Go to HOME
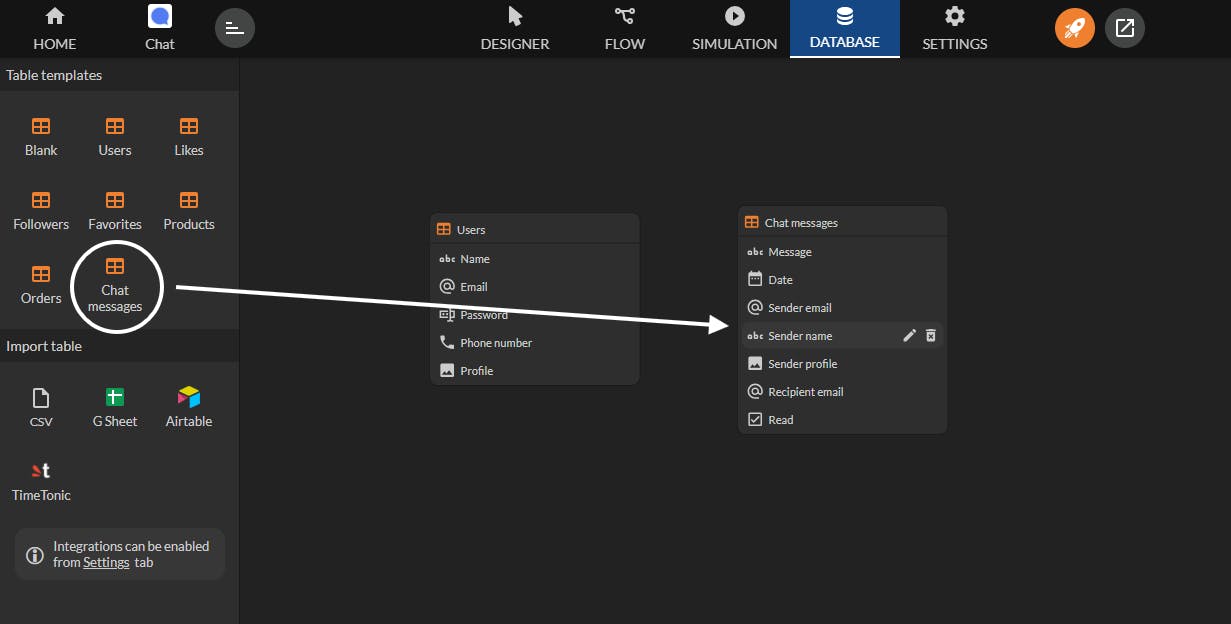The height and width of the screenshot is (624, 1231). 55,29
